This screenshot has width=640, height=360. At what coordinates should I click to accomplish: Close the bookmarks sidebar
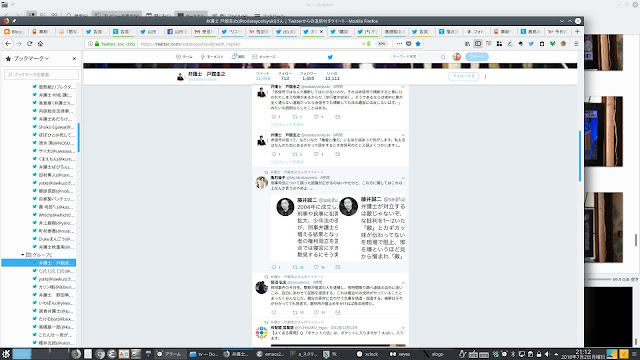[x=74, y=58]
